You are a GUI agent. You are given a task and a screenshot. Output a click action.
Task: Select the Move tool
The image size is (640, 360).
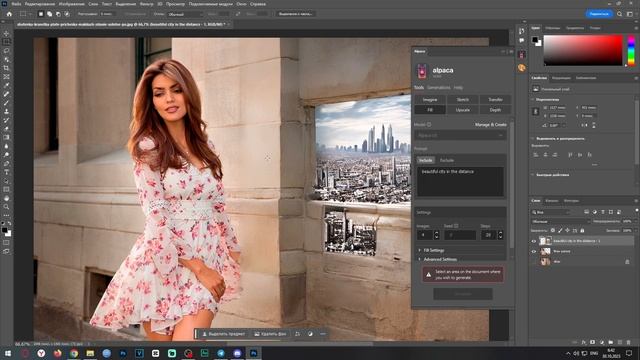pos(6,33)
